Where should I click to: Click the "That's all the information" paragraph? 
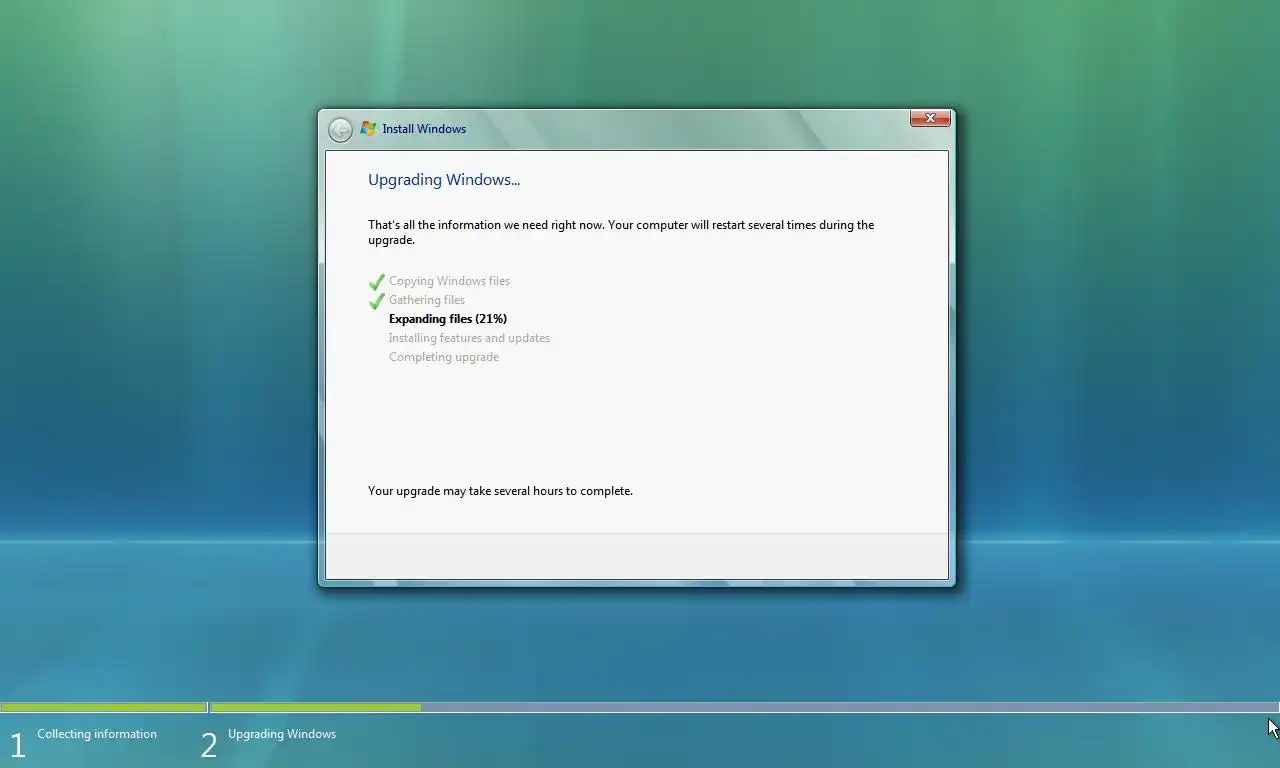[x=621, y=232]
